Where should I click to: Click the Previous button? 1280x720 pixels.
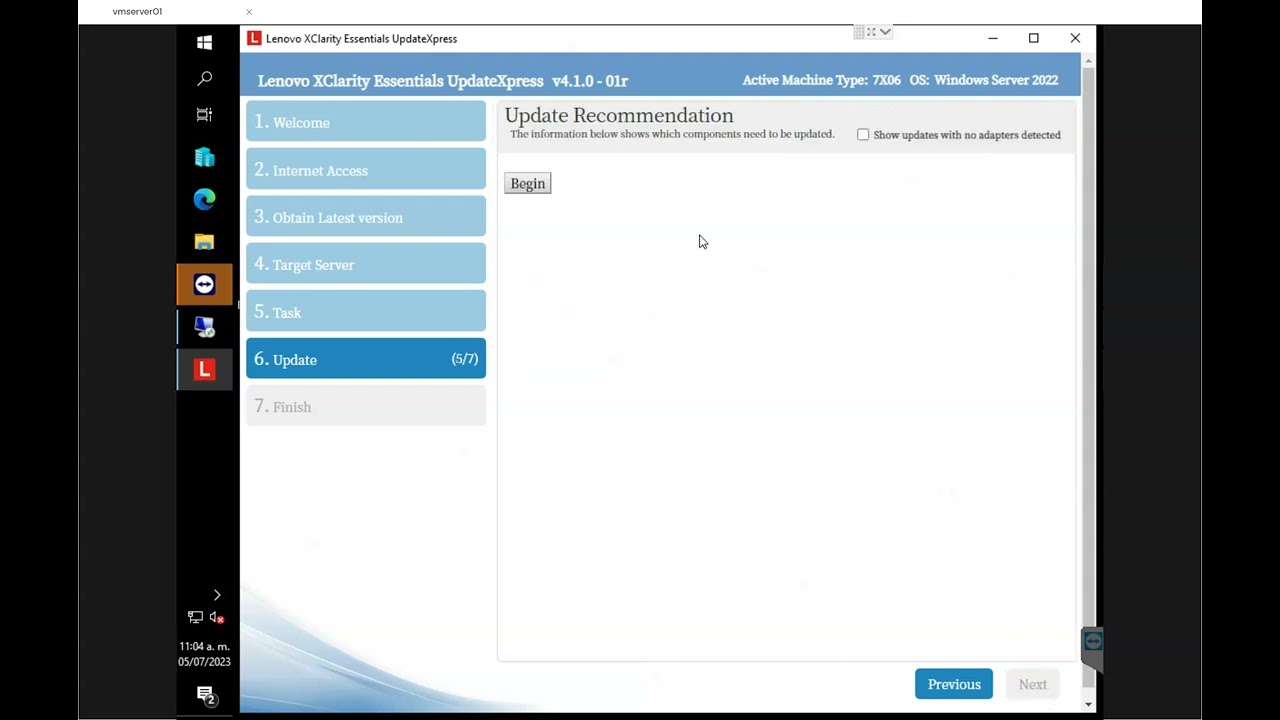(954, 684)
